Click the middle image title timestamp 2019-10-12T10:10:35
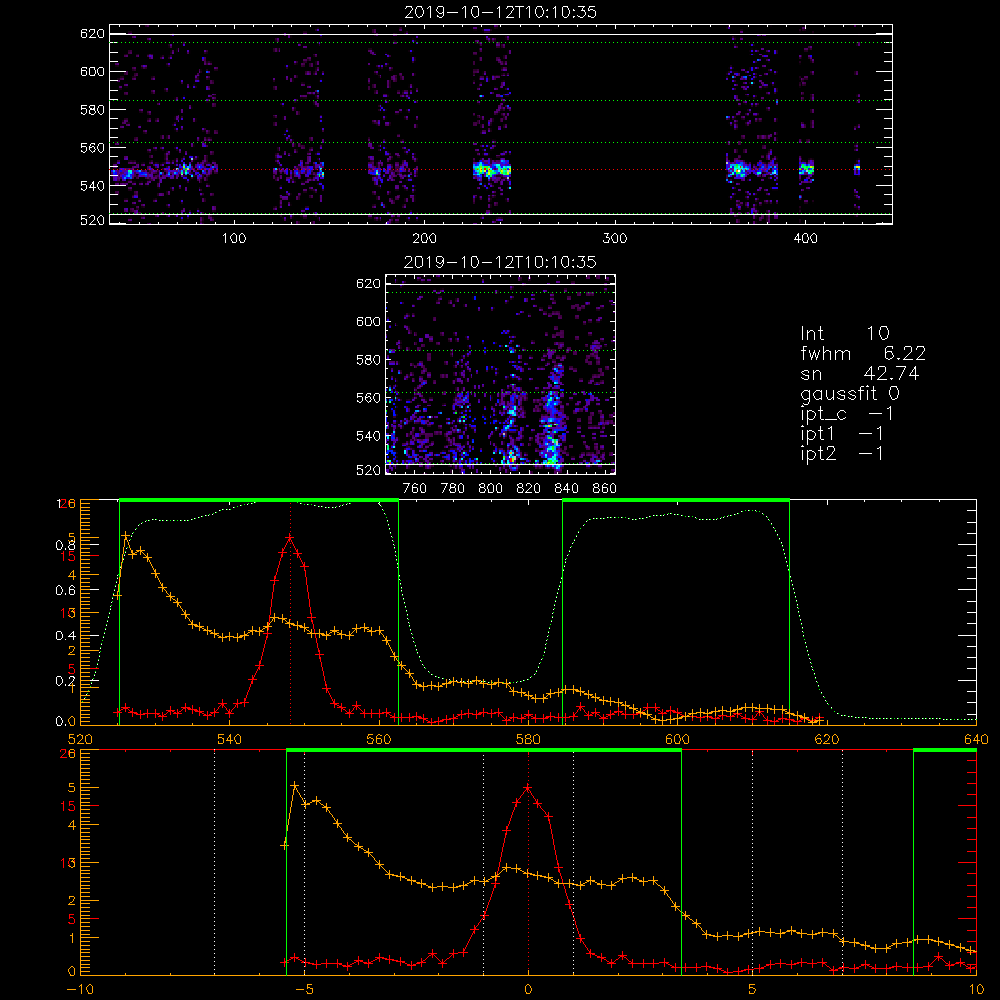 coord(500,262)
